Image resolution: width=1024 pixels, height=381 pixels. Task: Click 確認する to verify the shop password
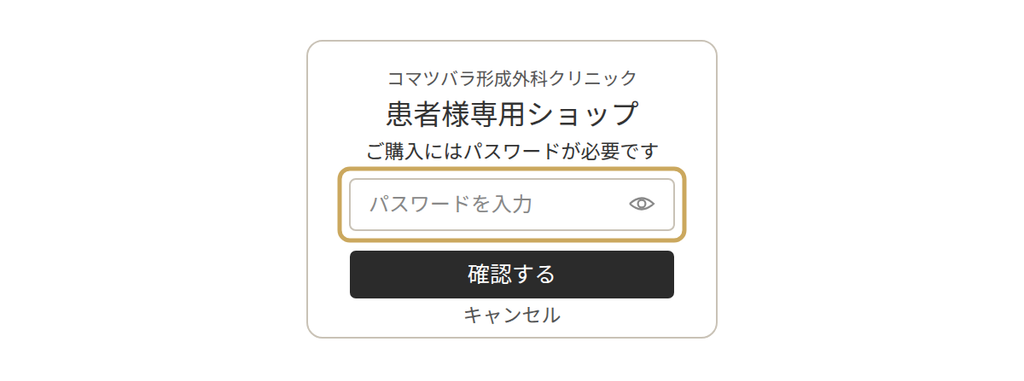point(511,274)
